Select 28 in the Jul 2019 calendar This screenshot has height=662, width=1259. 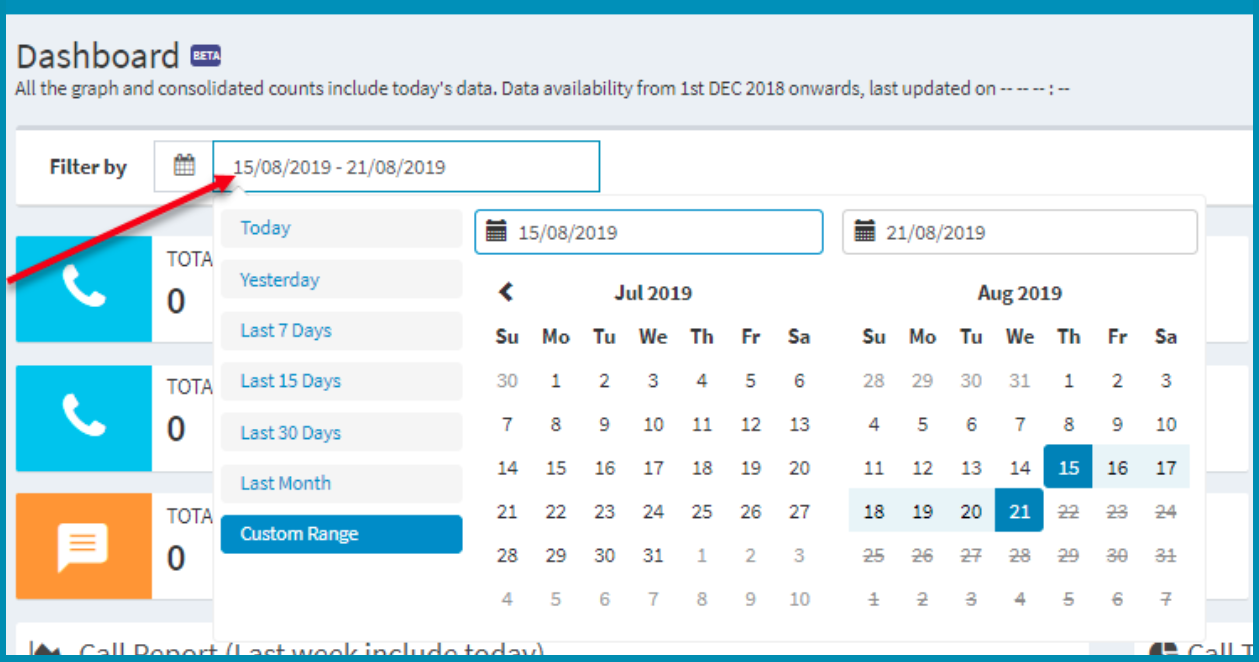pyautogui.click(x=507, y=555)
